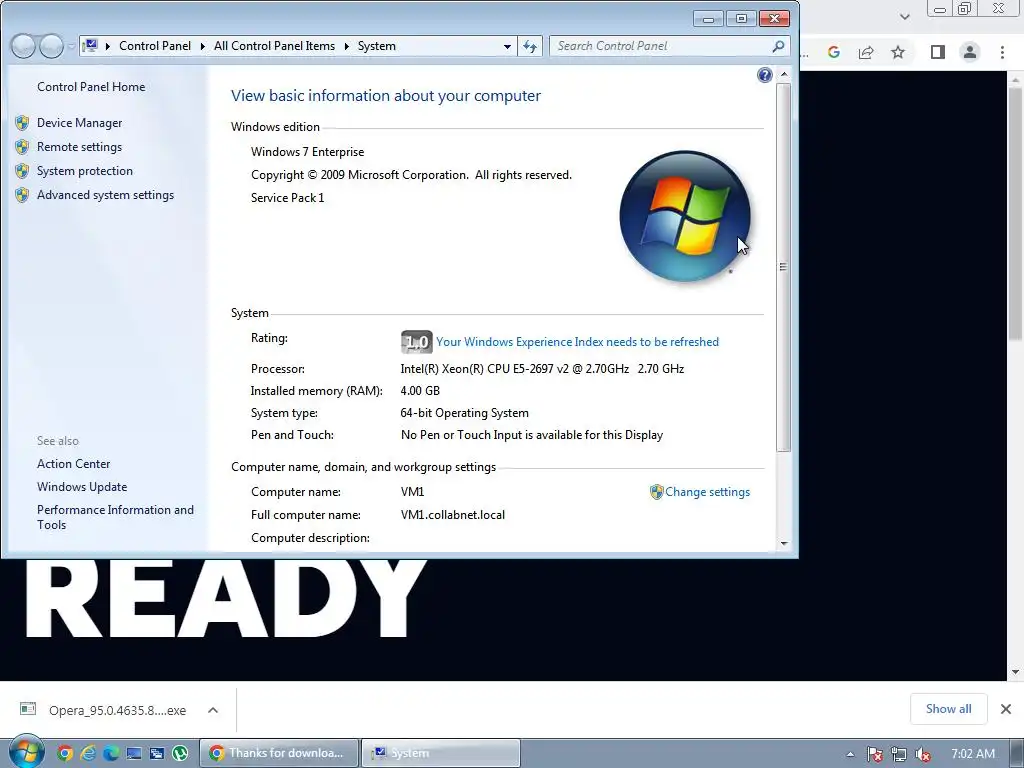This screenshot has height=768, width=1024.
Task: Click Change settings for computer name
Action: pos(707,492)
